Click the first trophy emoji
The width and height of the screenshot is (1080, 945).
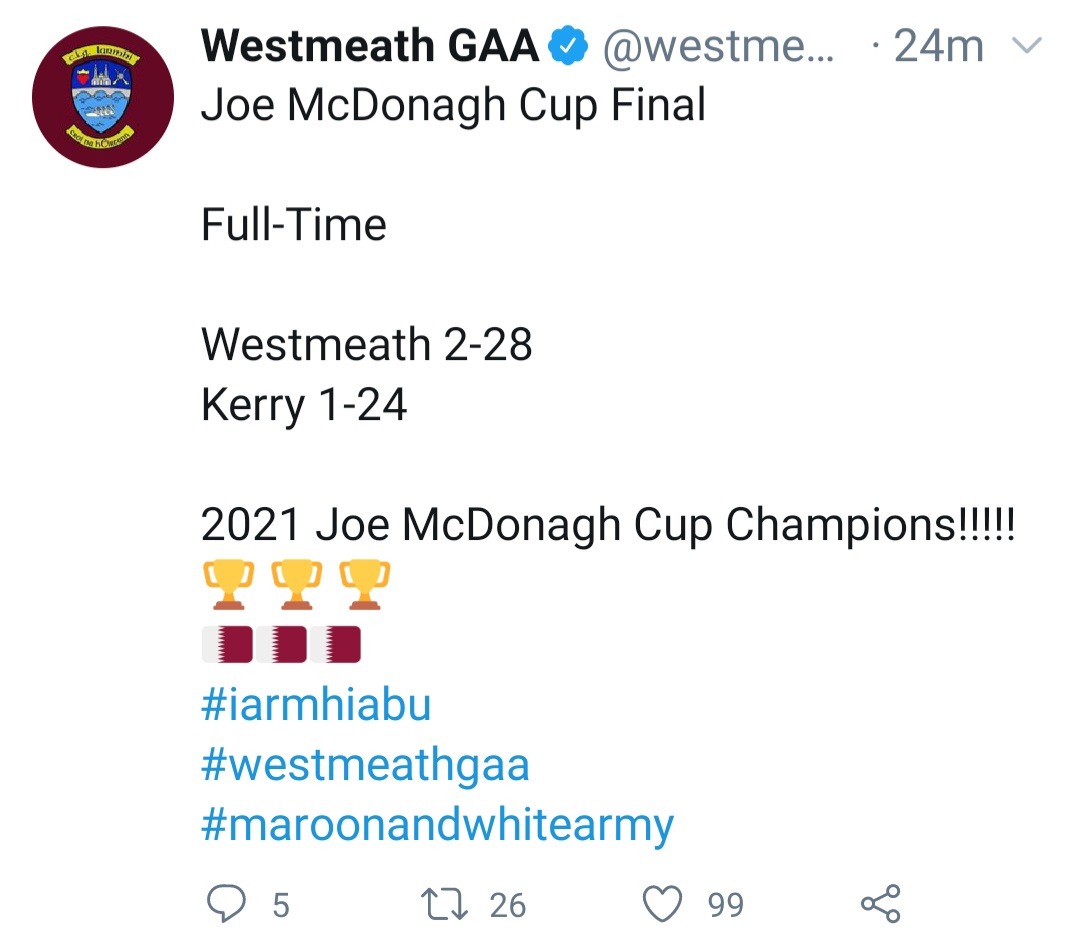point(229,584)
